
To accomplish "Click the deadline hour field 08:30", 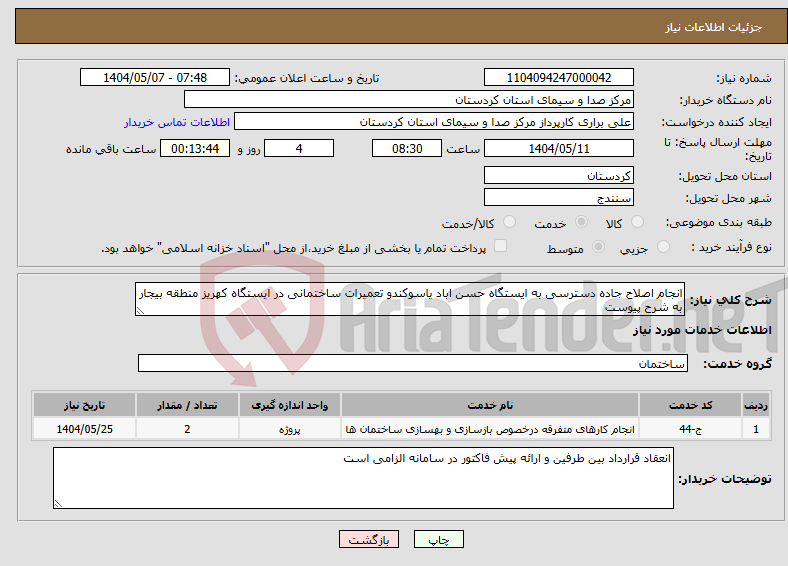I will click(407, 148).
